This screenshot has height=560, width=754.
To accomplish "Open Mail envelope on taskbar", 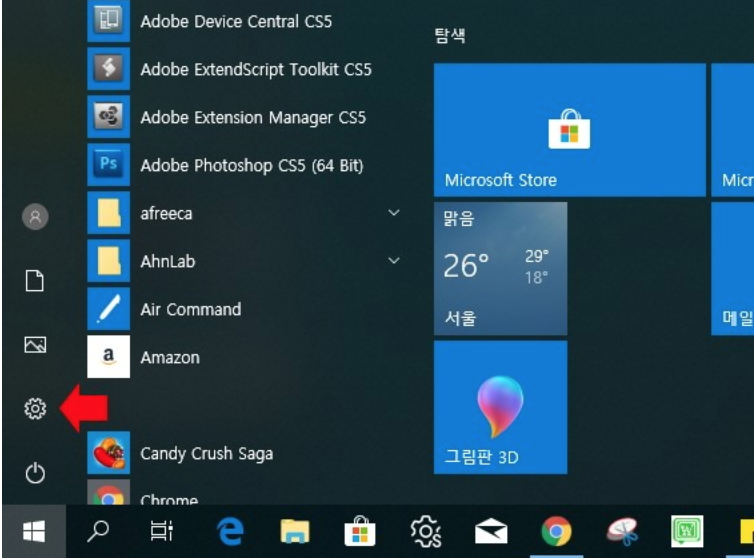I will (x=491, y=532).
